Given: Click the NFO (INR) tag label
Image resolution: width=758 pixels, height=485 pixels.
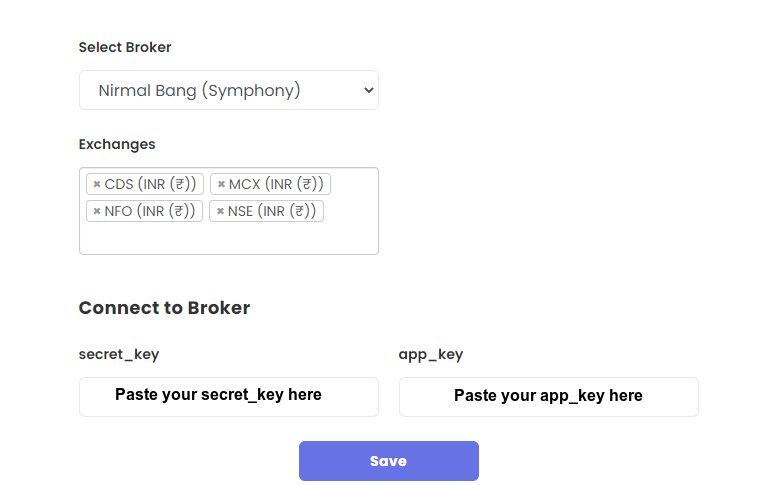Looking at the screenshot, I should tap(150, 211).
